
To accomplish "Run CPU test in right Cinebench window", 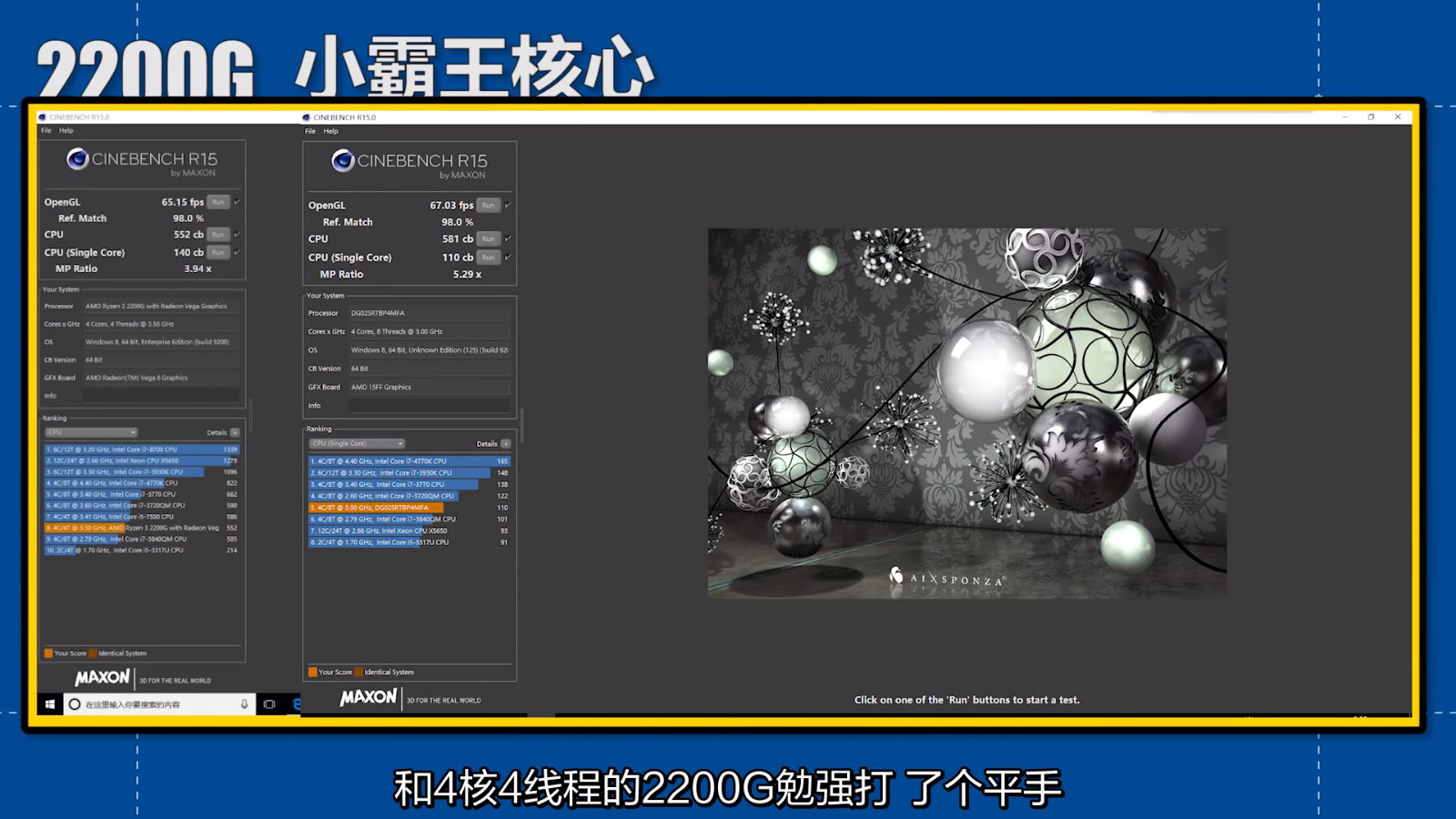I will 489,238.
